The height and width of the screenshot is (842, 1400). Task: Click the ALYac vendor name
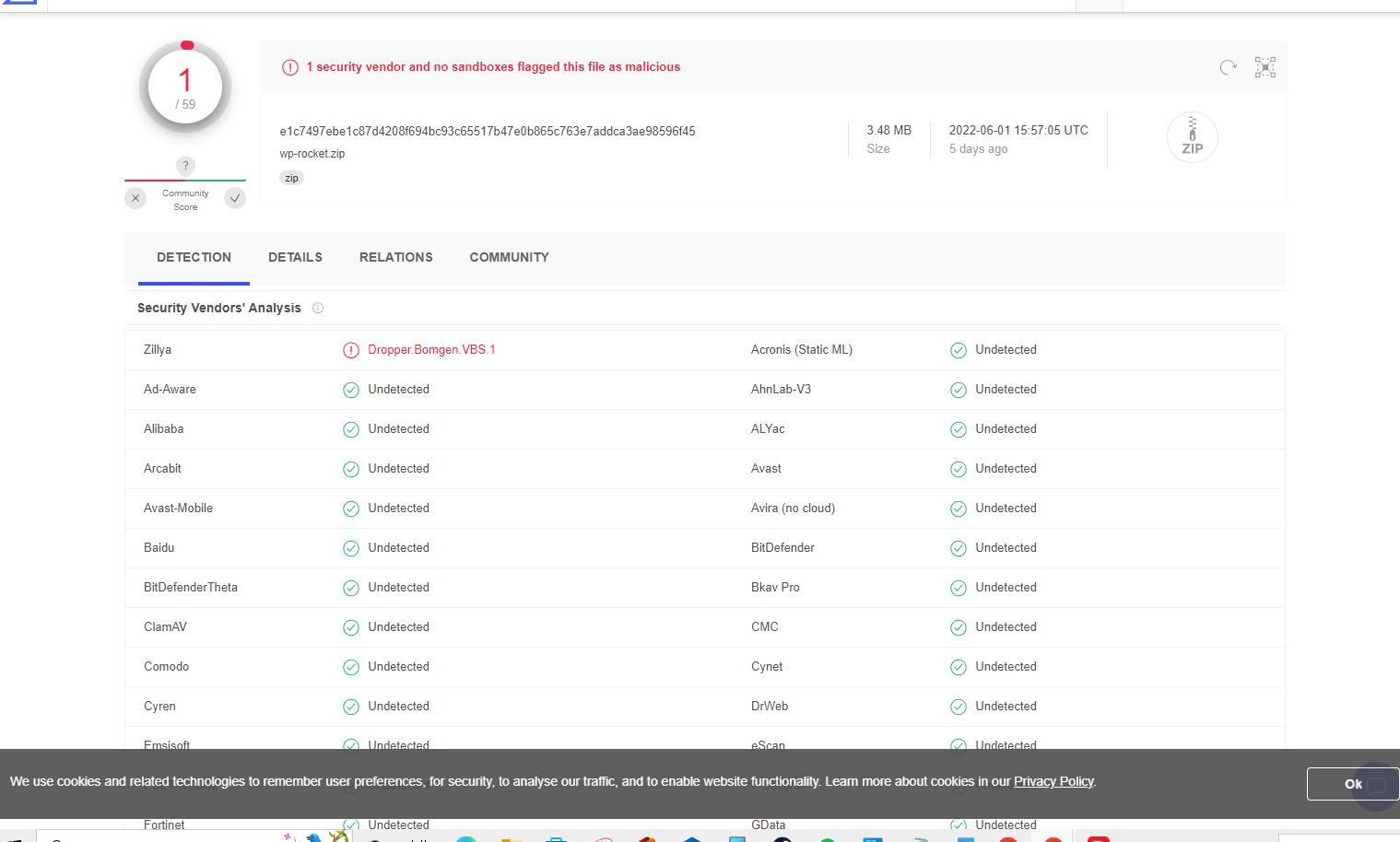tap(768, 429)
